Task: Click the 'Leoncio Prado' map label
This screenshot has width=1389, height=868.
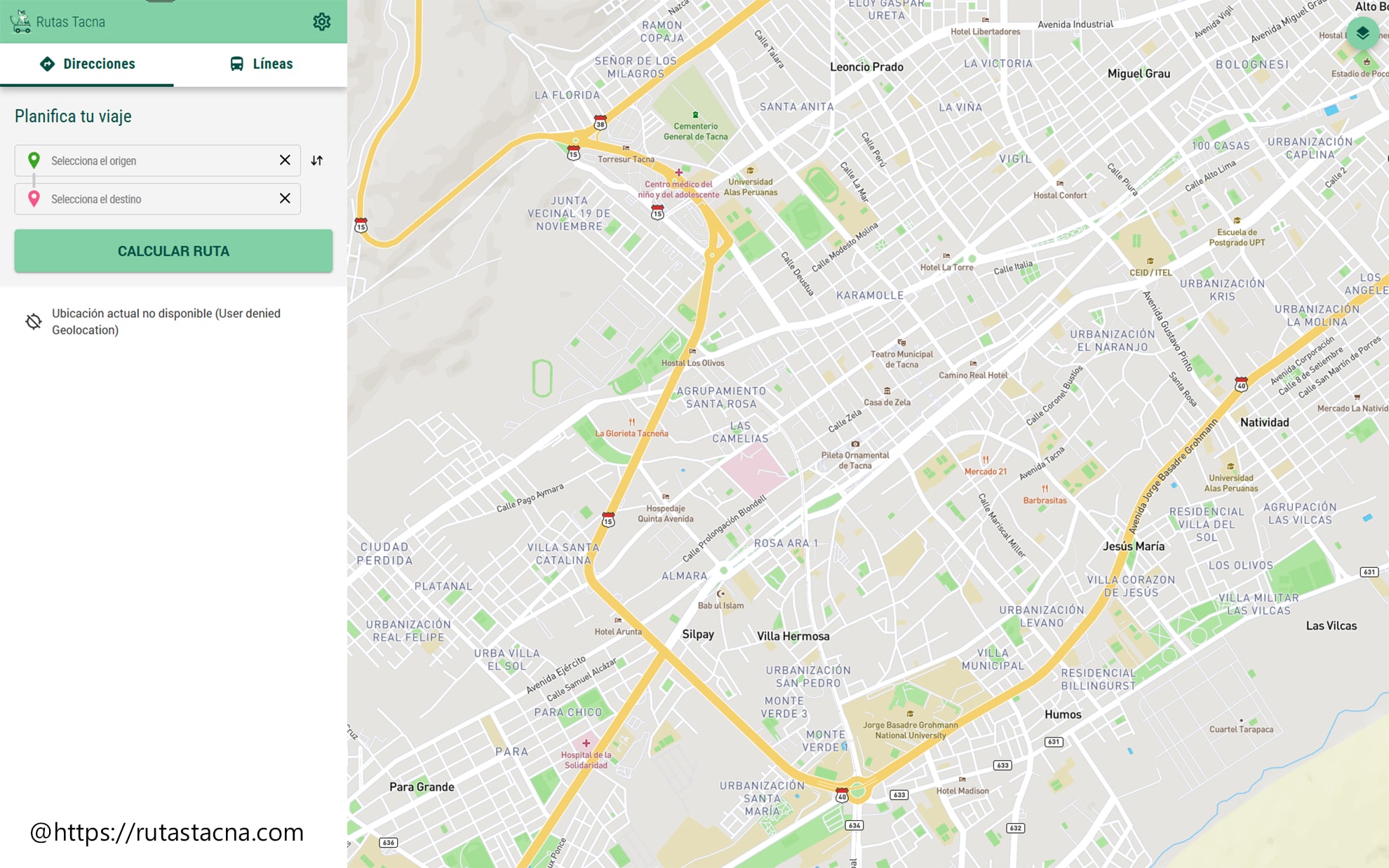Action: [x=866, y=67]
